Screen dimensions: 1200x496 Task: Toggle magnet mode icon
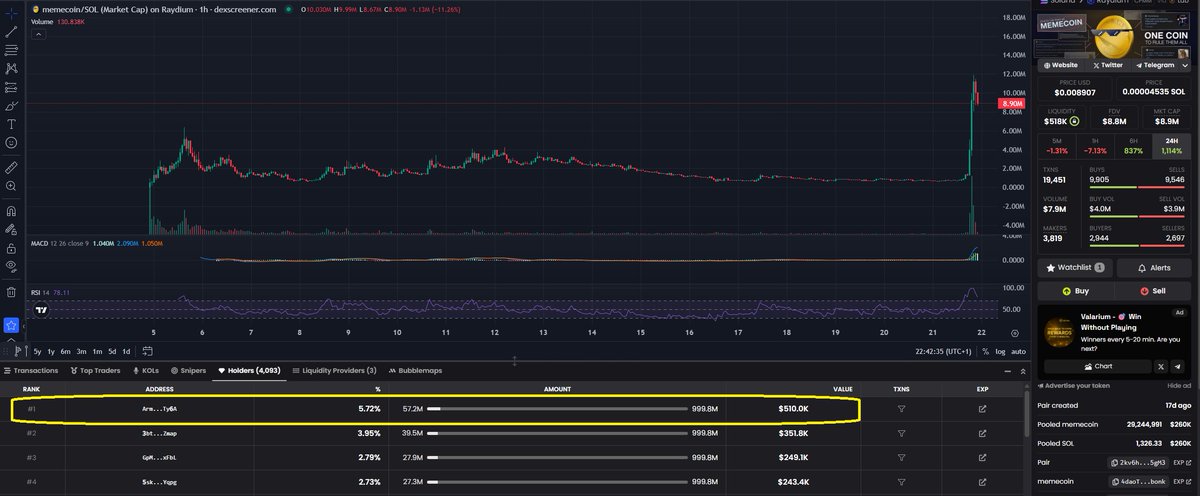[x=11, y=210]
